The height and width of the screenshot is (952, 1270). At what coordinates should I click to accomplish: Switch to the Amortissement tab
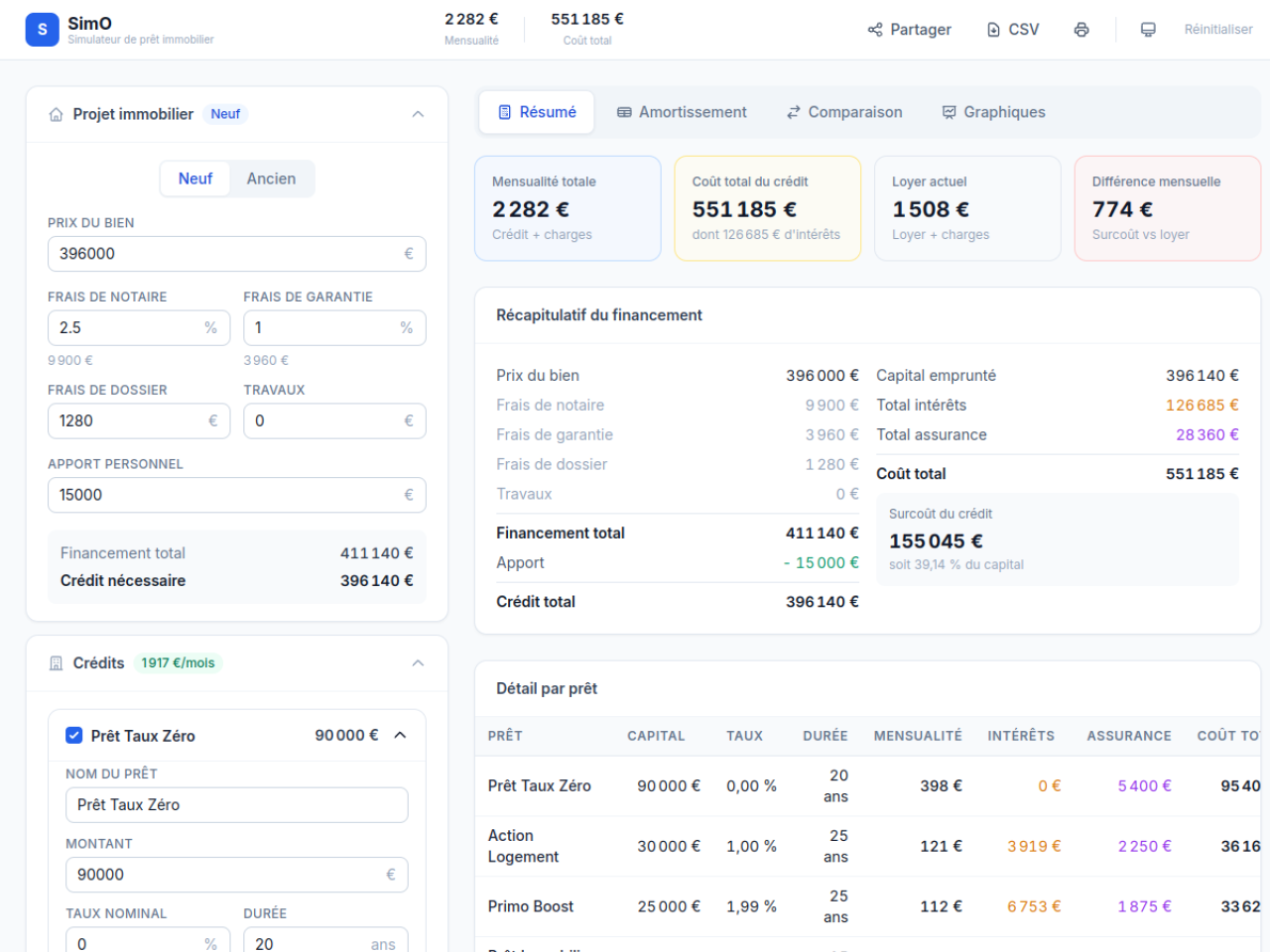click(x=682, y=112)
